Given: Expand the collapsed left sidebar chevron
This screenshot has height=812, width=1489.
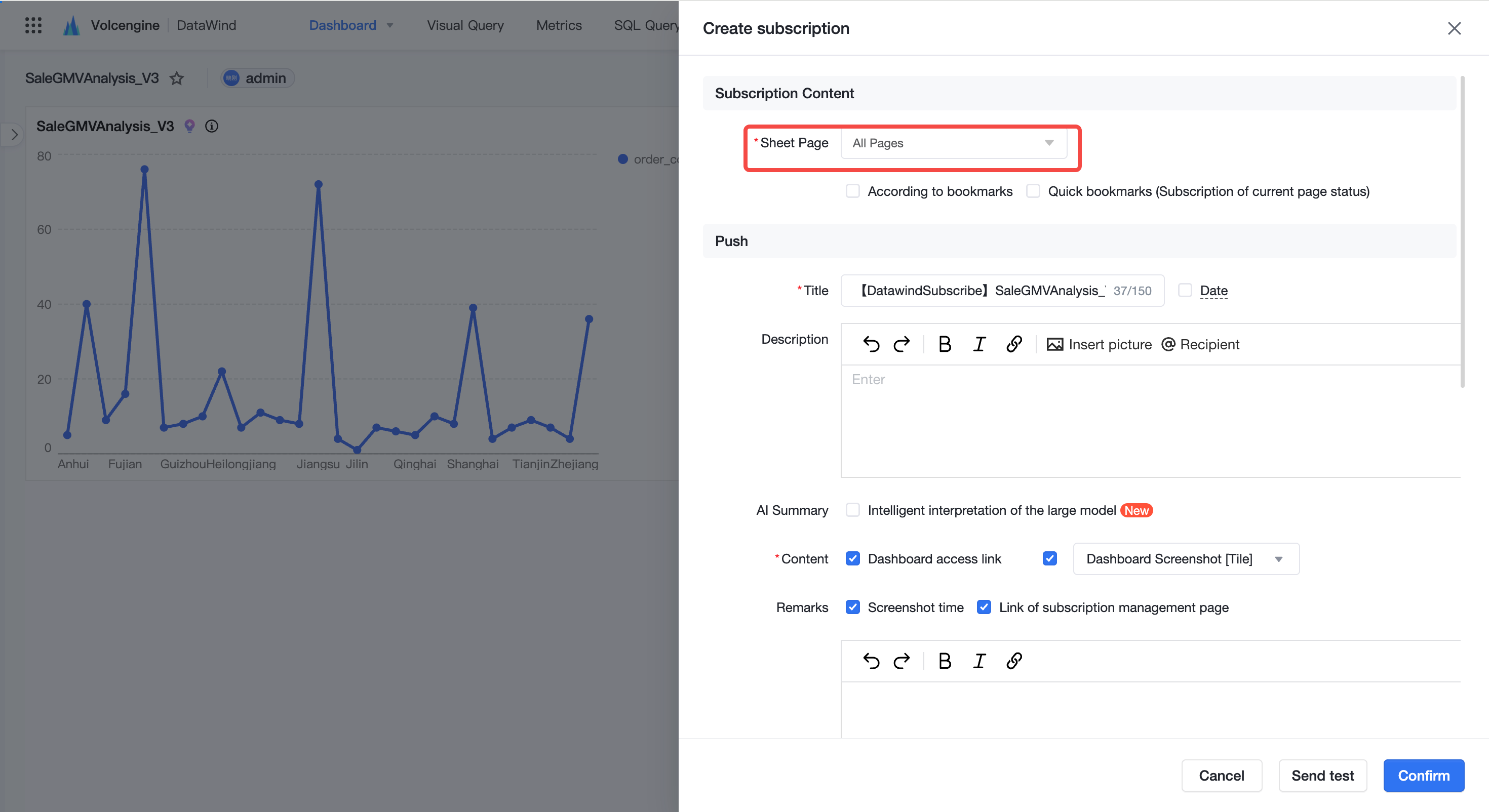Looking at the screenshot, I should [14, 135].
